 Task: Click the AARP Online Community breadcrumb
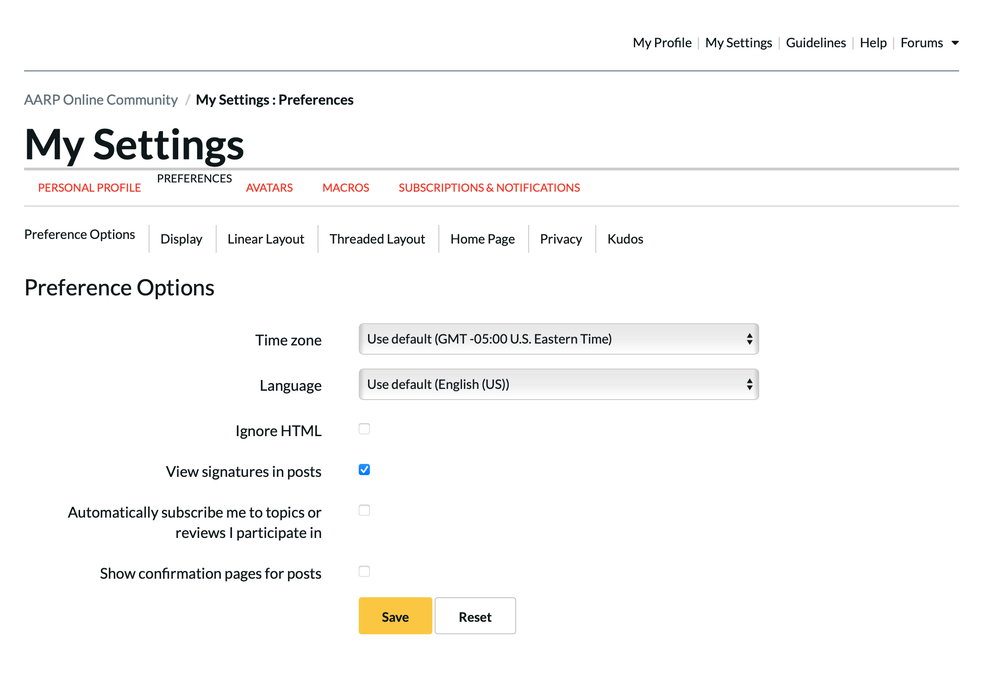coord(101,100)
